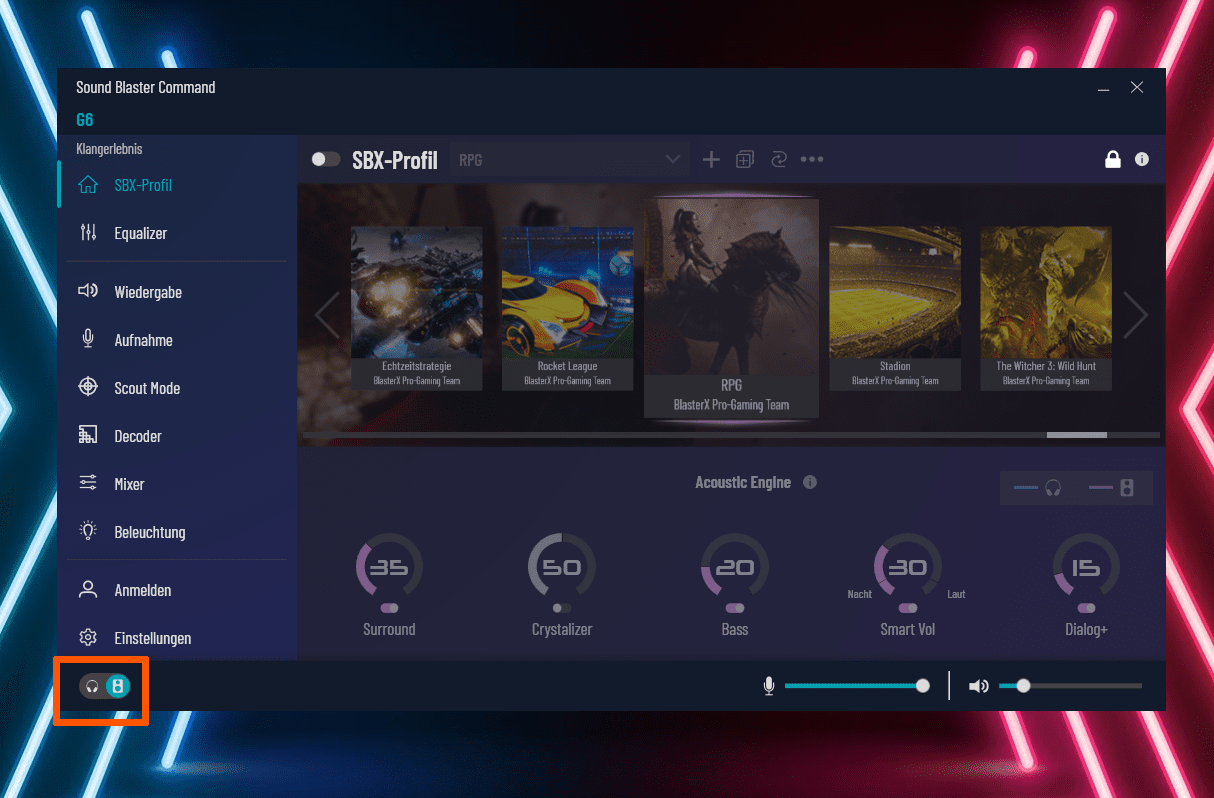This screenshot has height=798, width=1214.
Task: Click the Dialog+ dial showing 15
Action: pyautogui.click(x=1087, y=567)
